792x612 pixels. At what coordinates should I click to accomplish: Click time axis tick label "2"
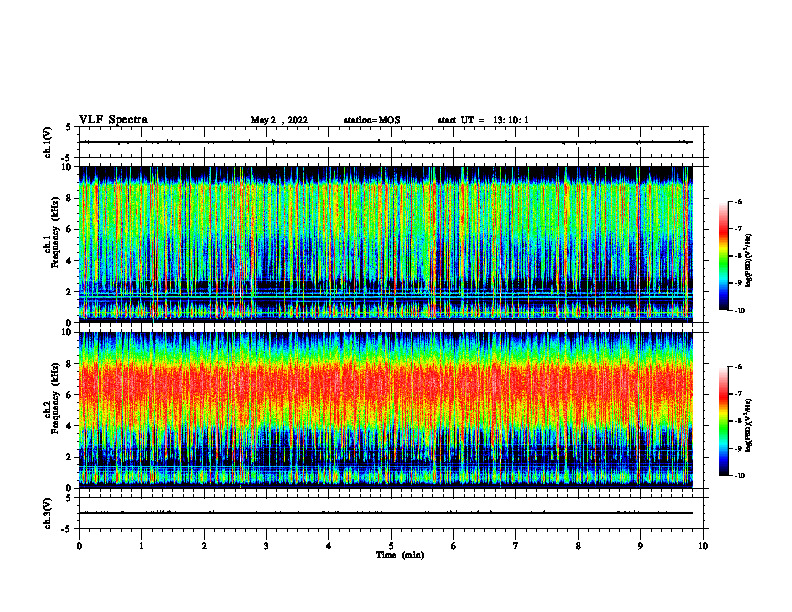click(204, 546)
